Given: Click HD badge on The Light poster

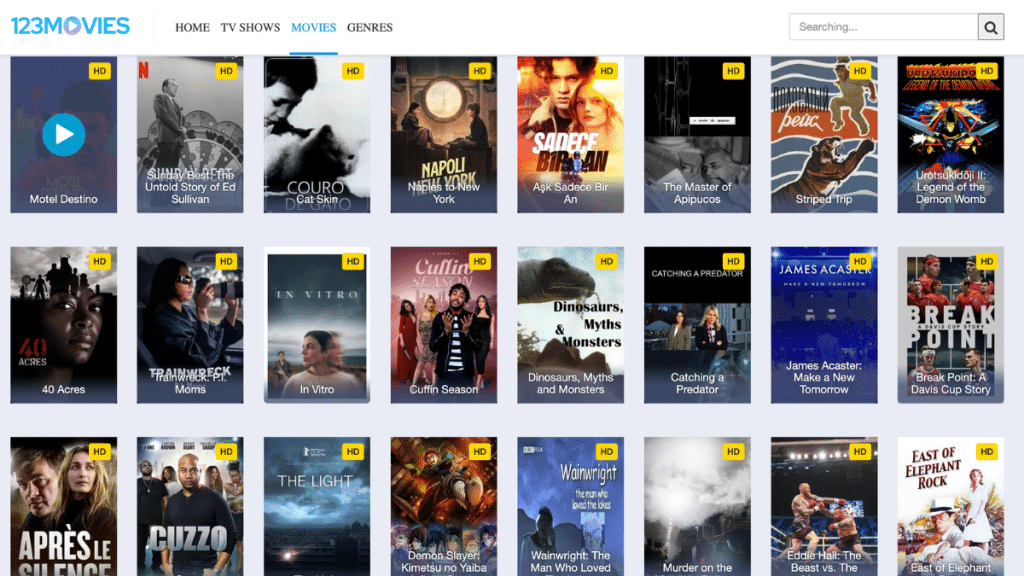Looking at the screenshot, I should 353,451.
